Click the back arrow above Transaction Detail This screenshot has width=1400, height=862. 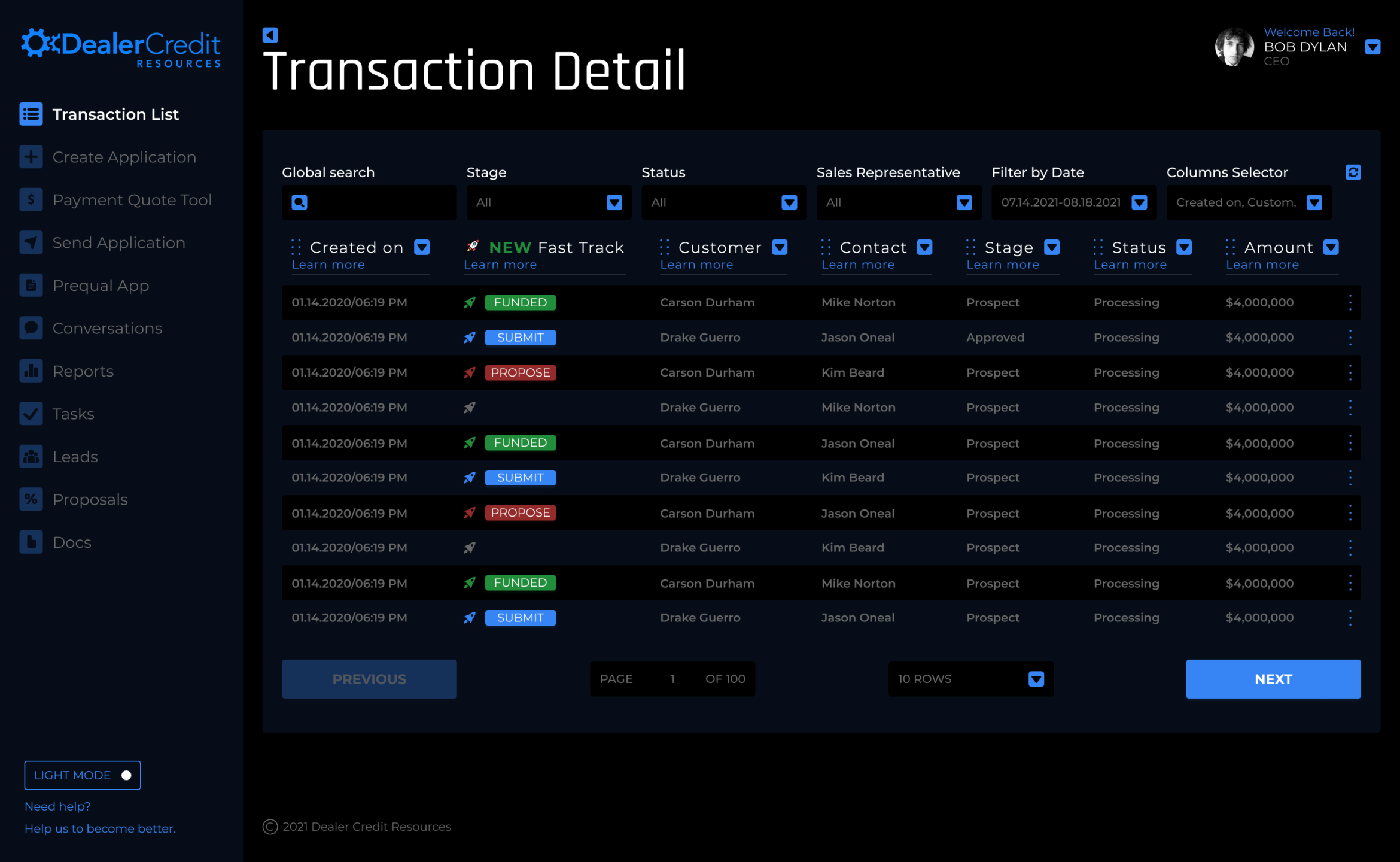(x=270, y=35)
